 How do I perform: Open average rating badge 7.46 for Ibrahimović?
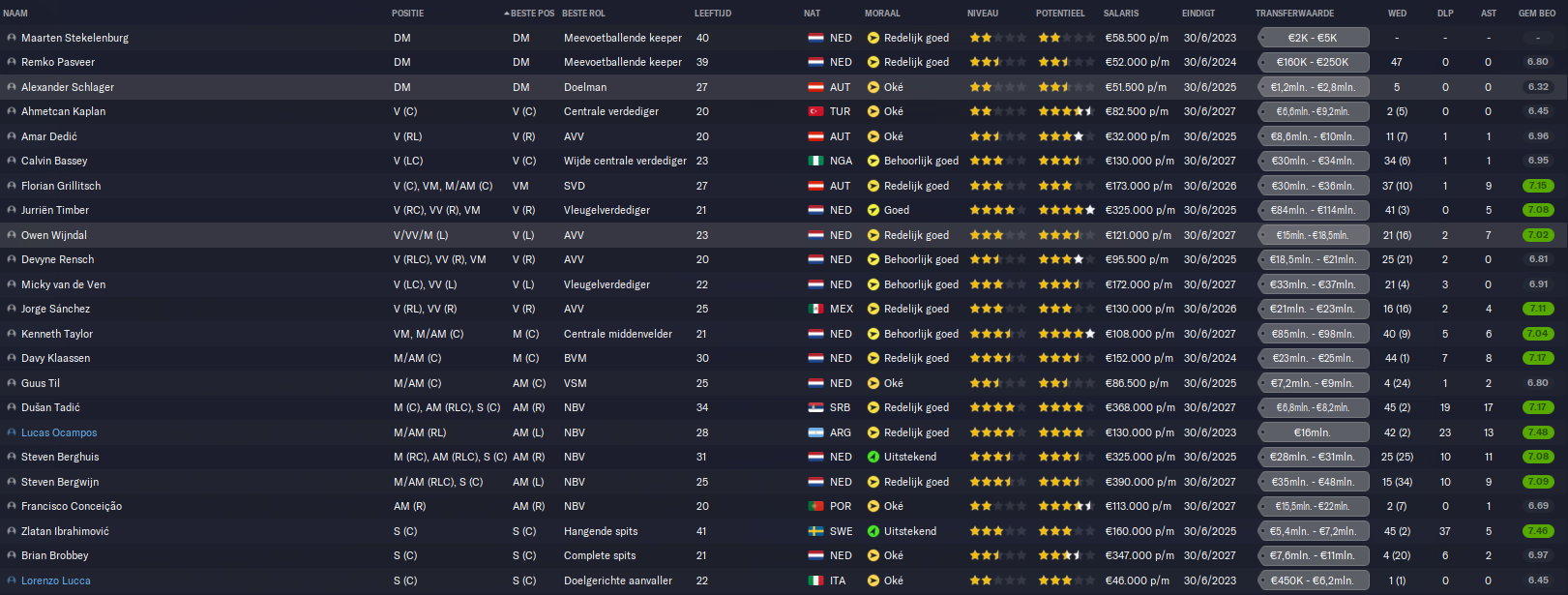coord(1538,531)
